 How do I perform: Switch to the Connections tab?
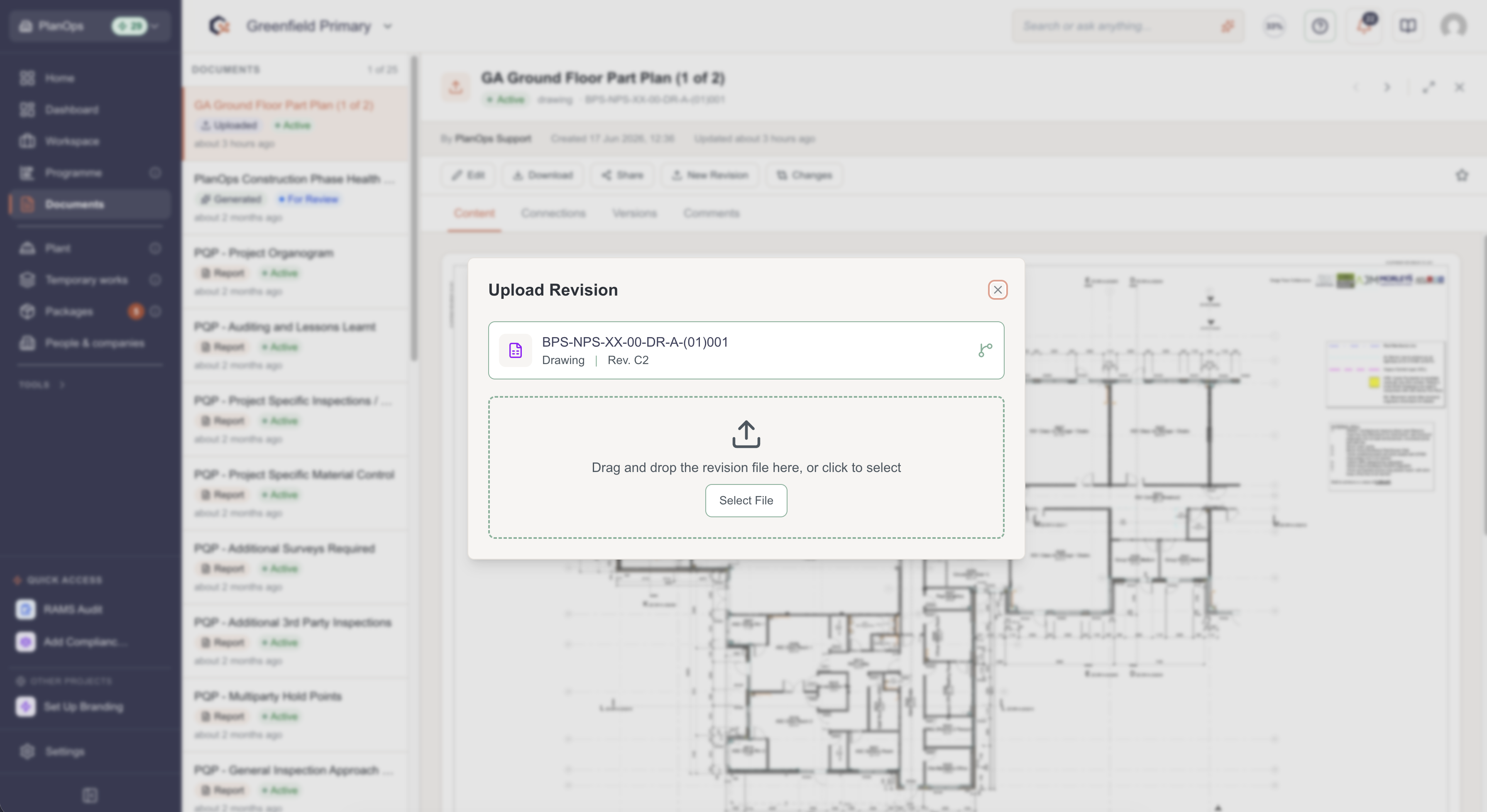pyautogui.click(x=553, y=213)
